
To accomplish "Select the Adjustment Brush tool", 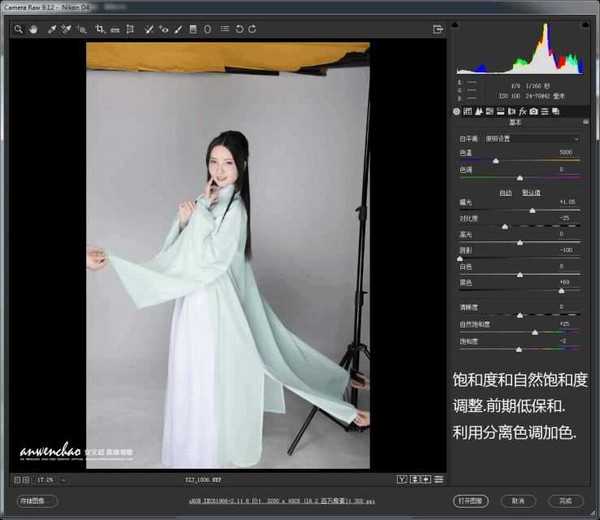I will (x=178, y=30).
